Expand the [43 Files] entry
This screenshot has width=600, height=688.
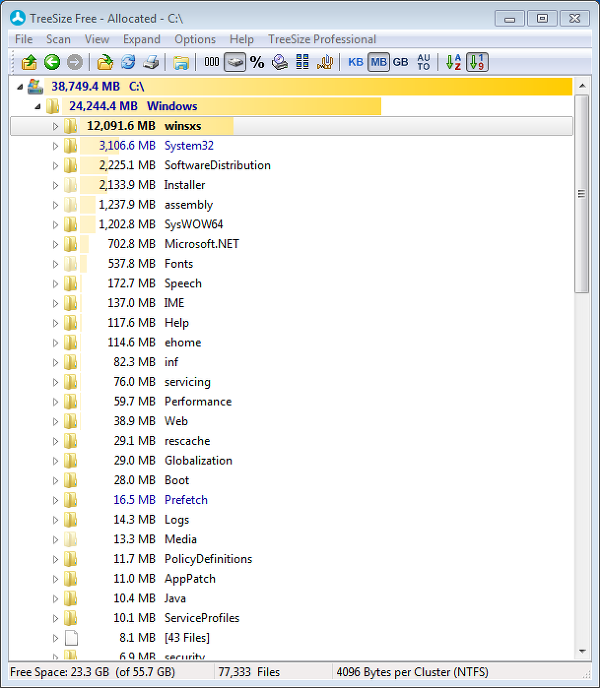[55, 638]
